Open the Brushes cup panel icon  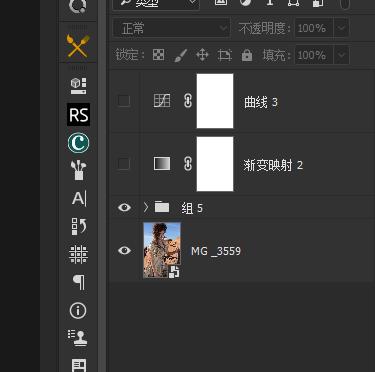point(78,170)
